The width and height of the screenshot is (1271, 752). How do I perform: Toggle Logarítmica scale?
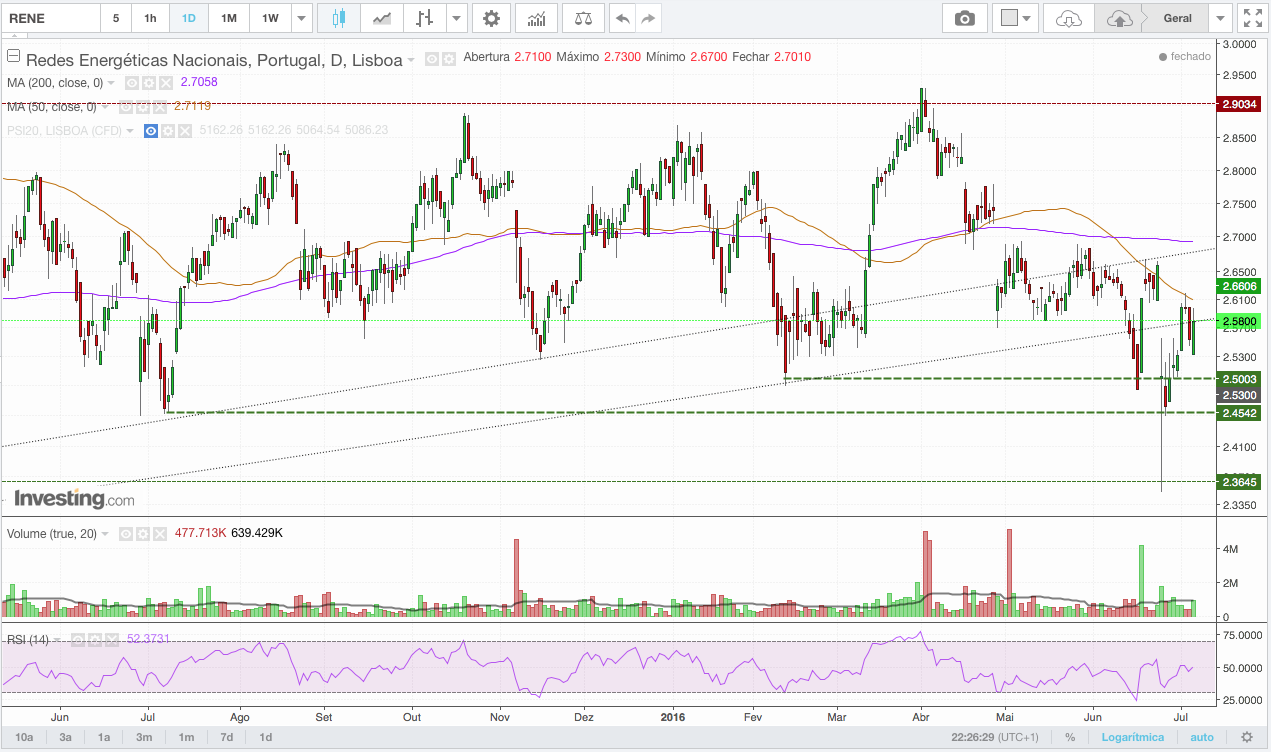(x=1133, y=737)
